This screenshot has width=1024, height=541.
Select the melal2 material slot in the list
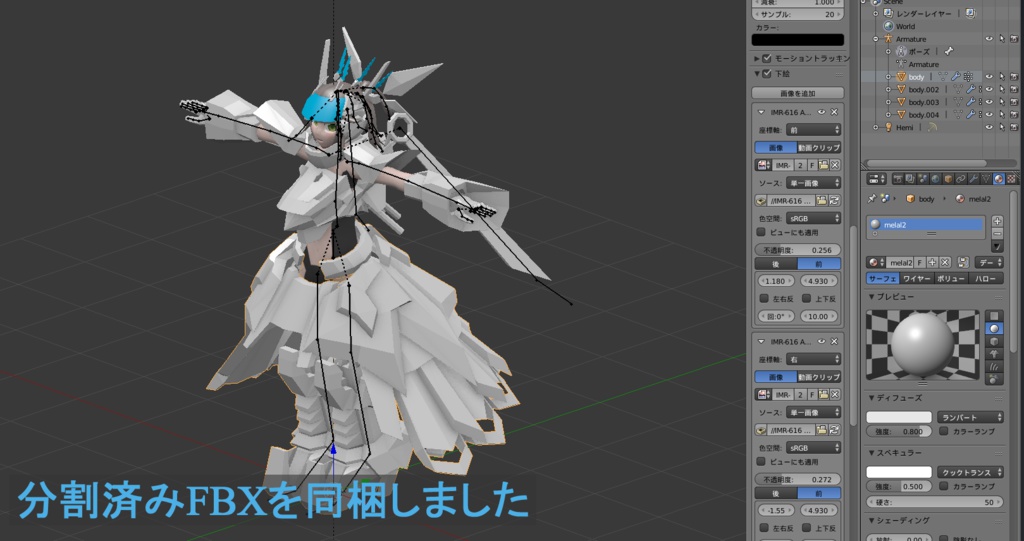point(925,224)
